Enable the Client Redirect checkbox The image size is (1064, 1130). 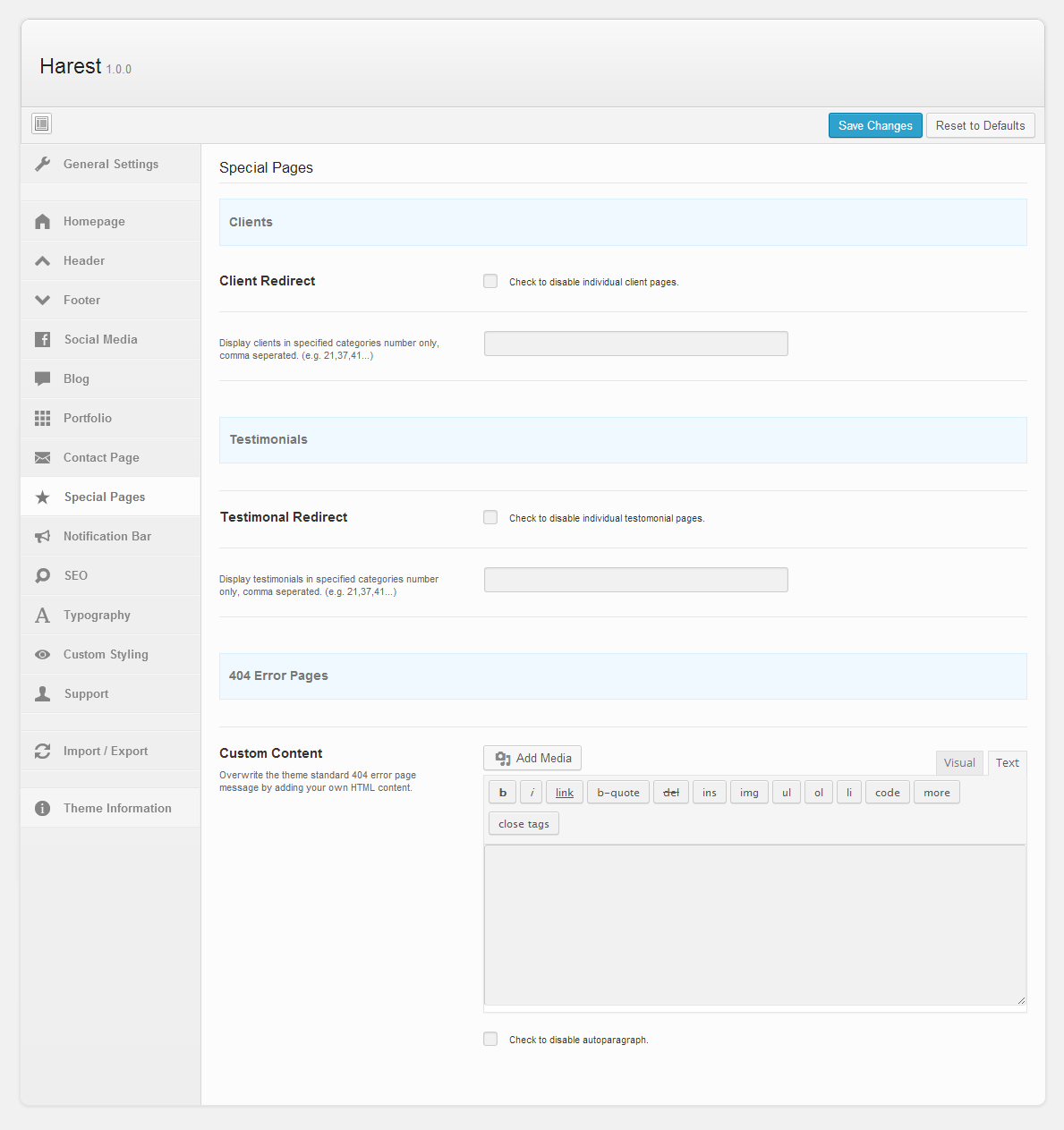pyautogui.click(x=490, y=281)
